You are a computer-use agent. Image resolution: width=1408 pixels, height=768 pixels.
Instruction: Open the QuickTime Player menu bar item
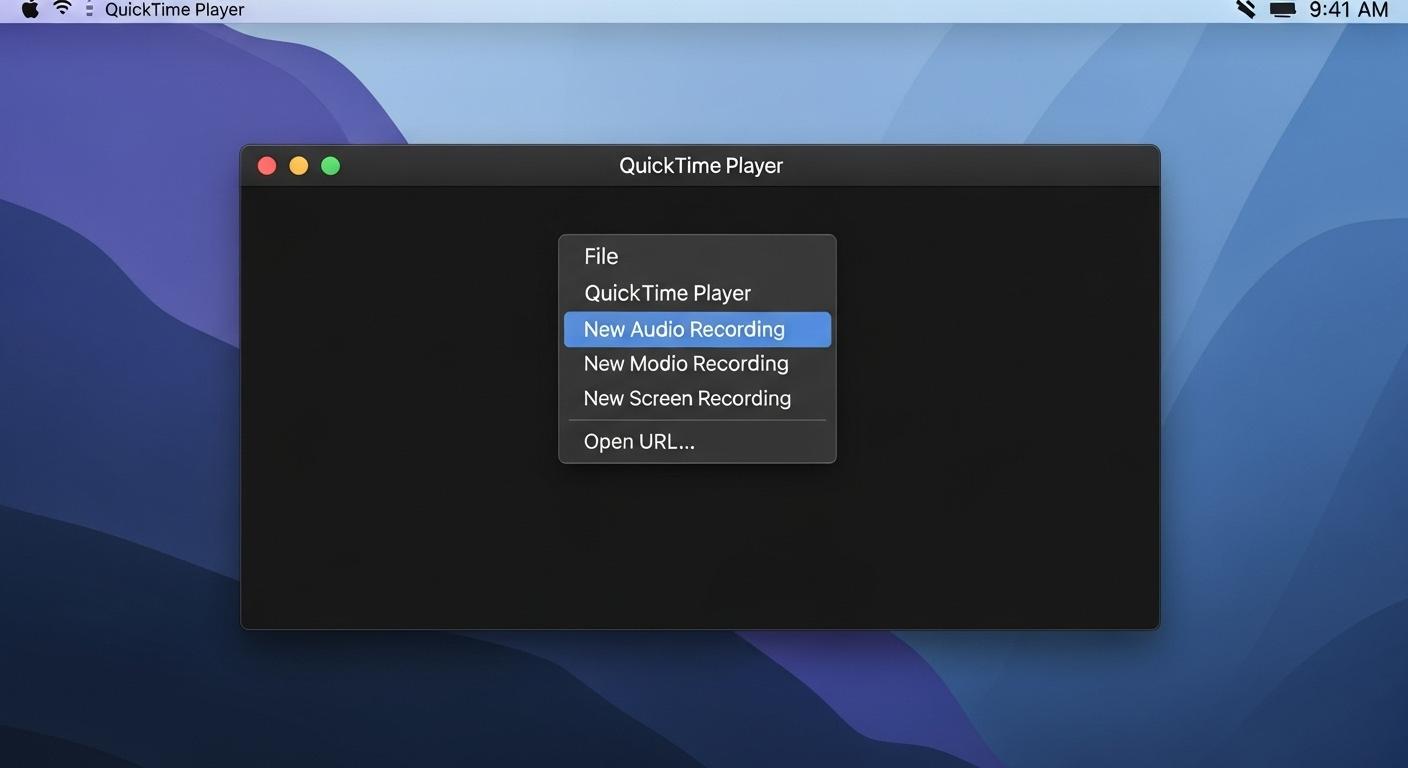tap(174, 10)
